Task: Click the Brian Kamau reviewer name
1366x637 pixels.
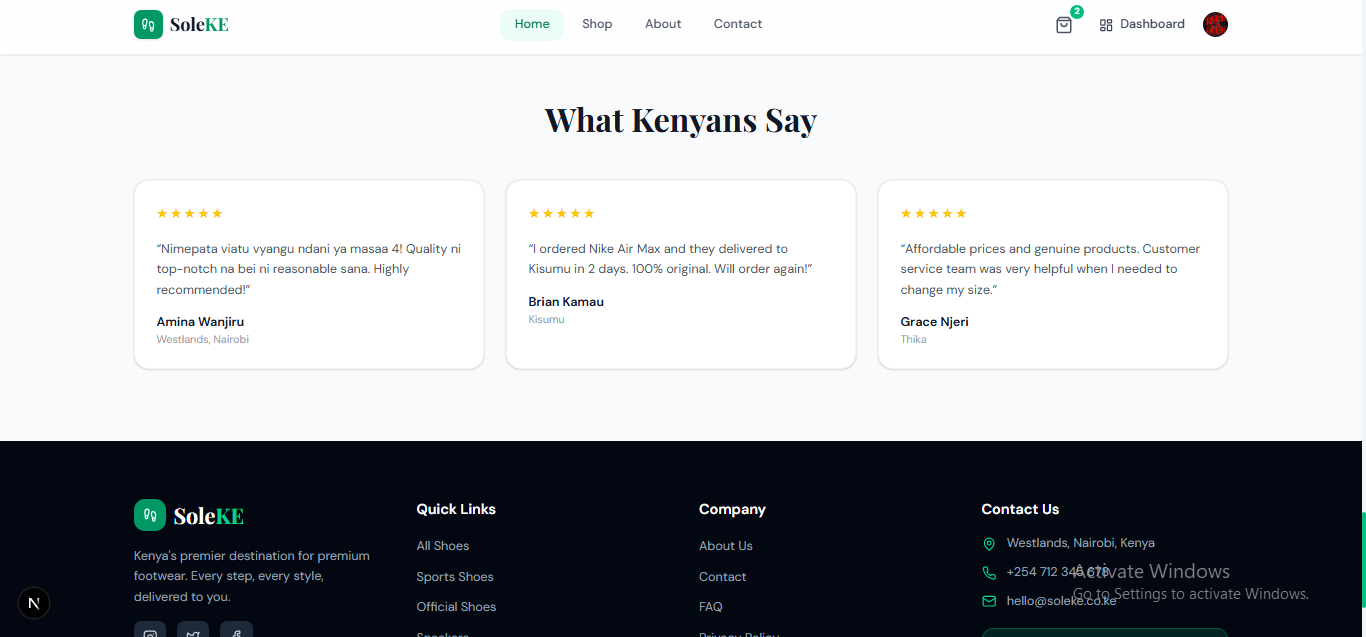Action: click(566, 302)
